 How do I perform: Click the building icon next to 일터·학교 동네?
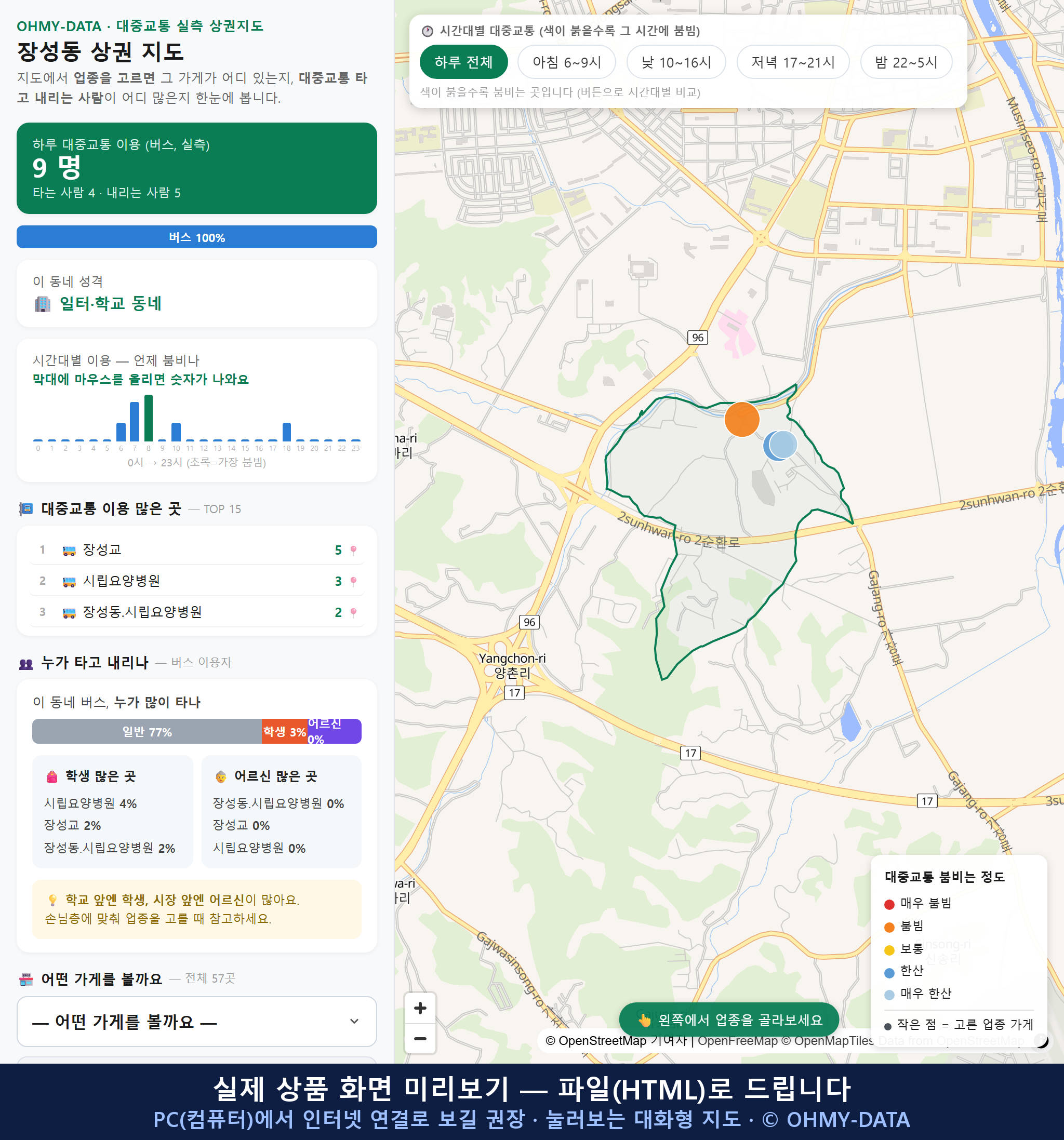[x=43, y=303]
